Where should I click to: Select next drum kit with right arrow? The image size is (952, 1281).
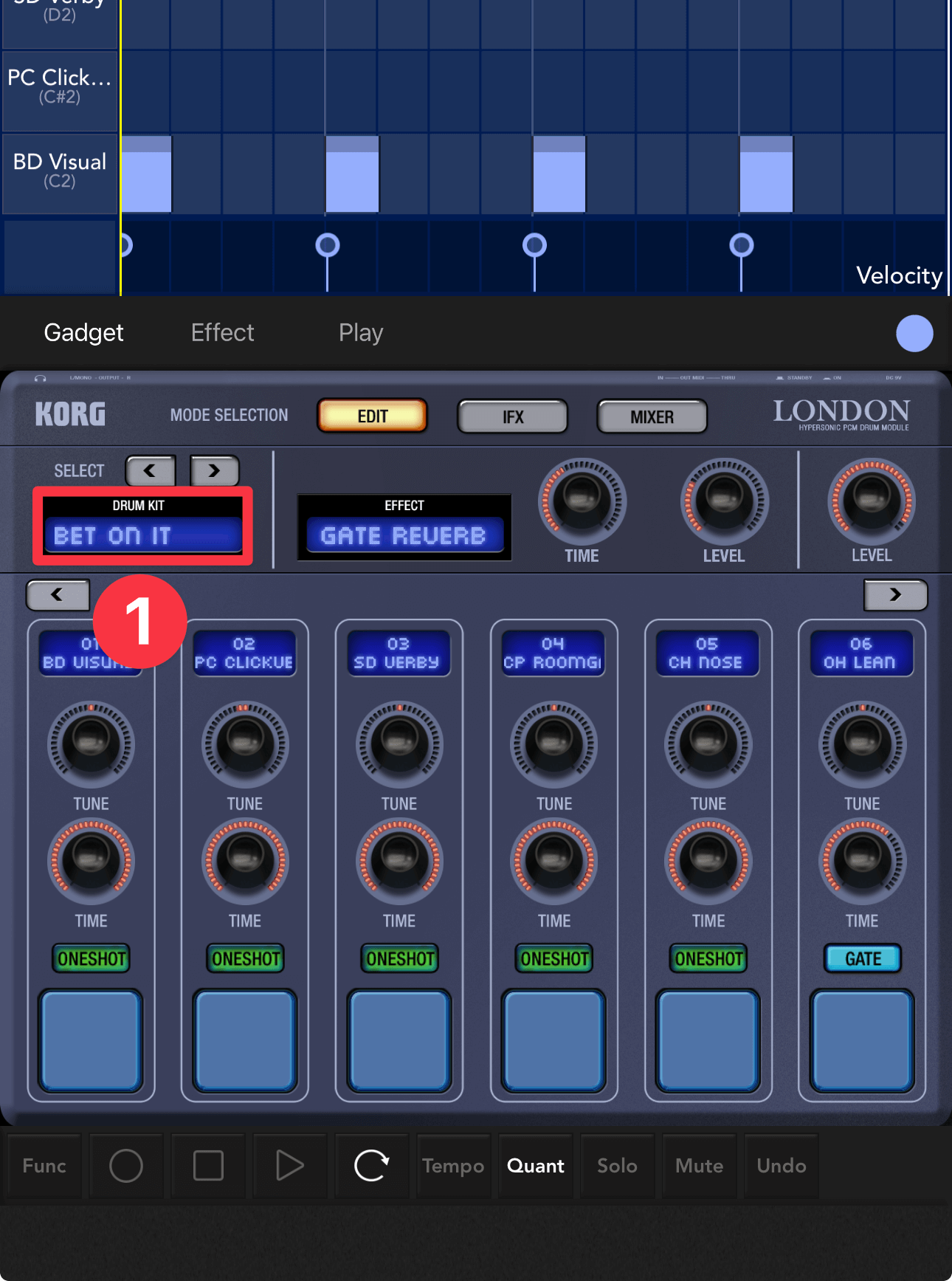click(214, 471)
